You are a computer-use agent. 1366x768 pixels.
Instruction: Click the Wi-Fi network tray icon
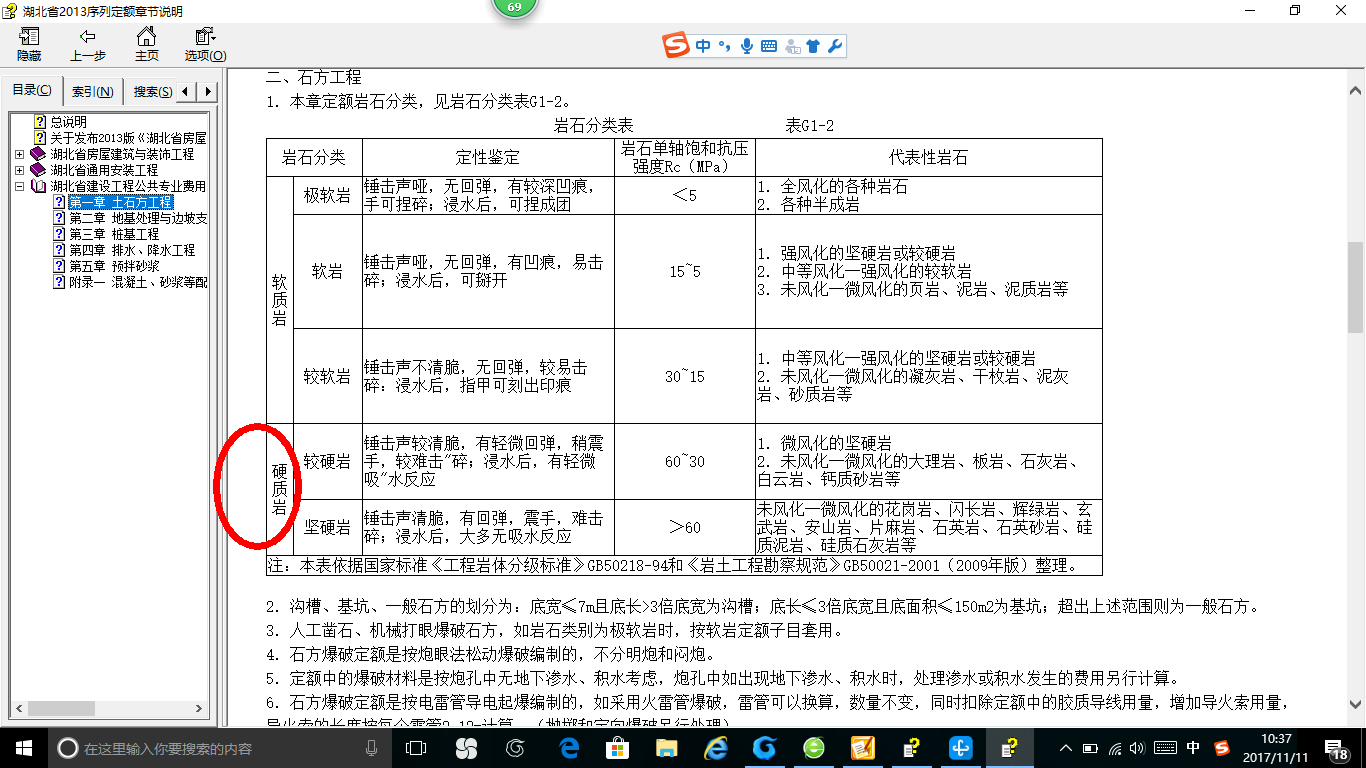1115,748
